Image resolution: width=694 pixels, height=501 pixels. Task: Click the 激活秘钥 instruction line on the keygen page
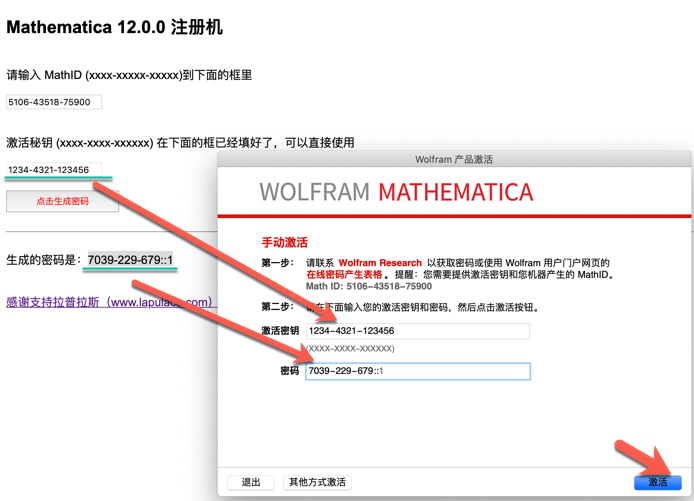[180, 143]
